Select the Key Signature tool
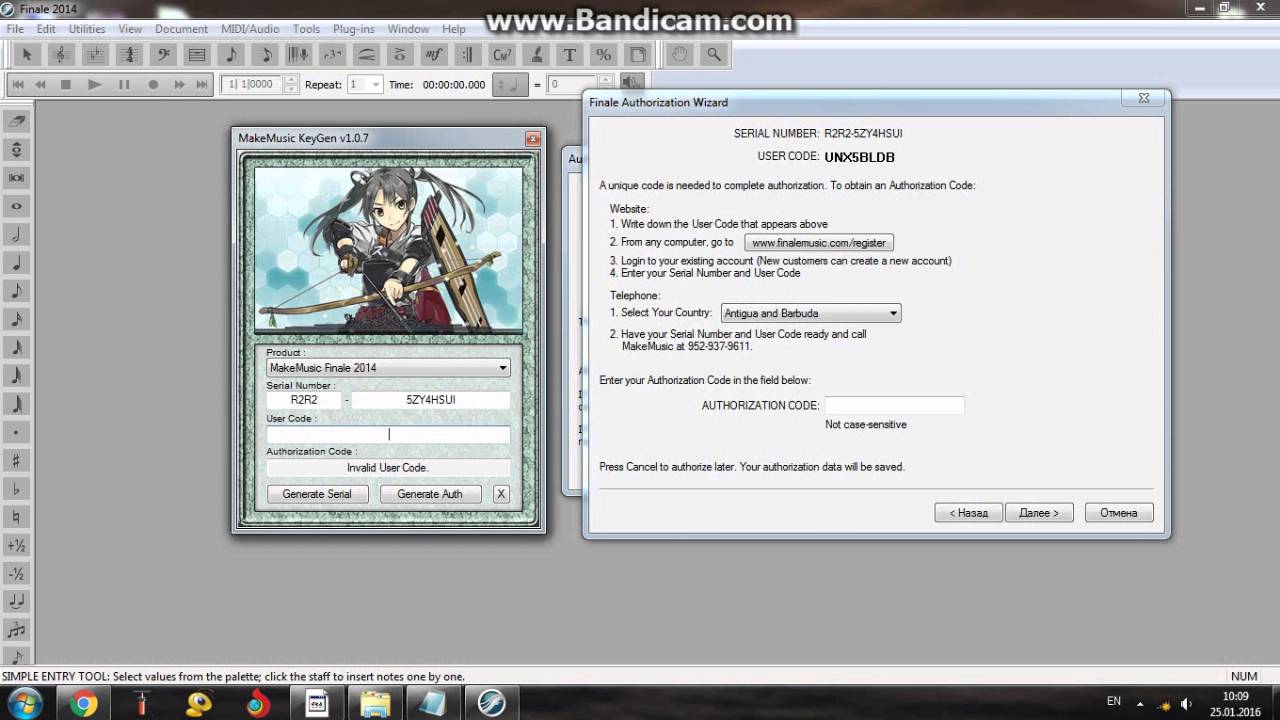The height and width of the screenshot is (720, 1280). tap(95, 55)
